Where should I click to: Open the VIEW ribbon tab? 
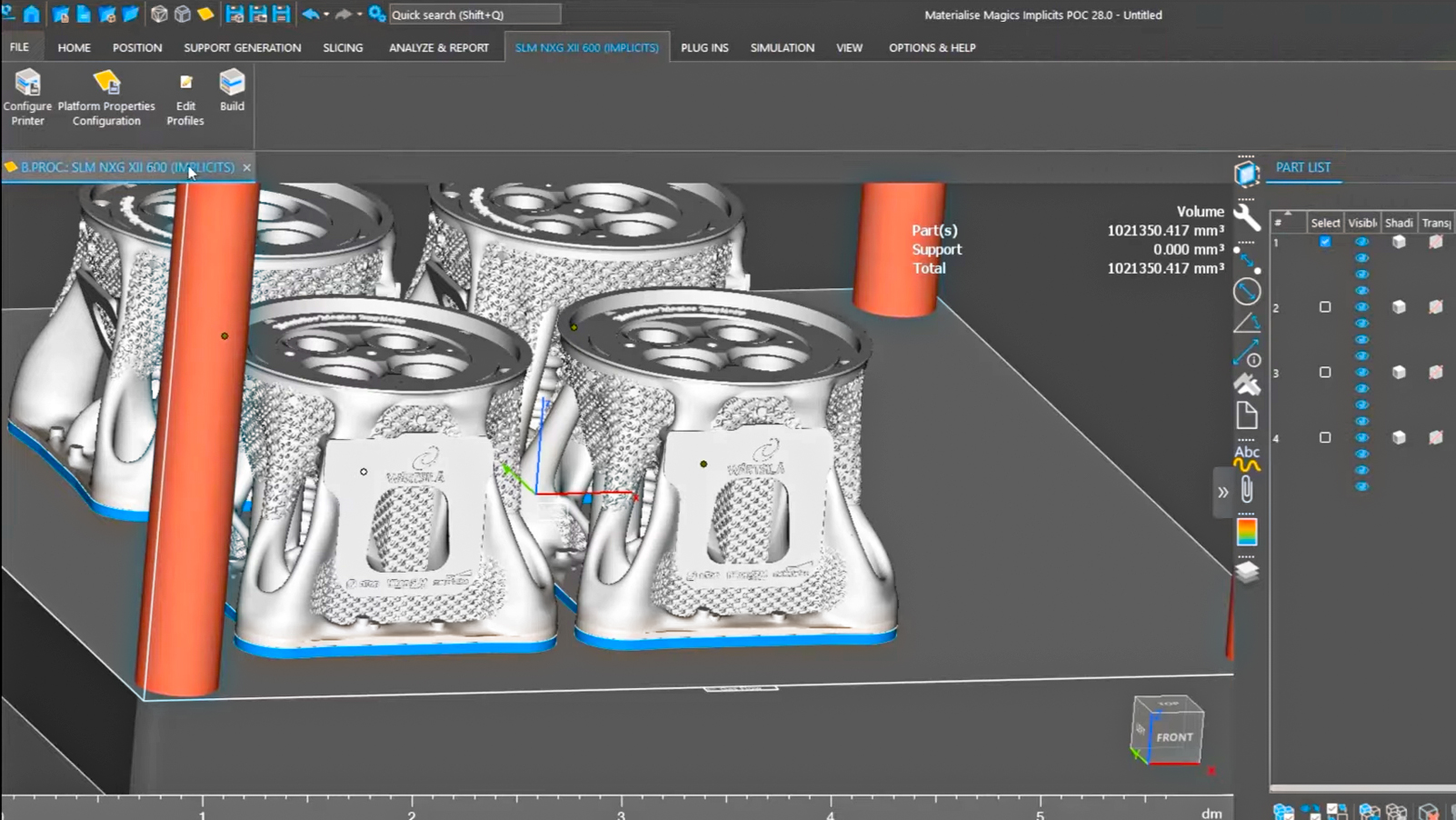[849, 47]
